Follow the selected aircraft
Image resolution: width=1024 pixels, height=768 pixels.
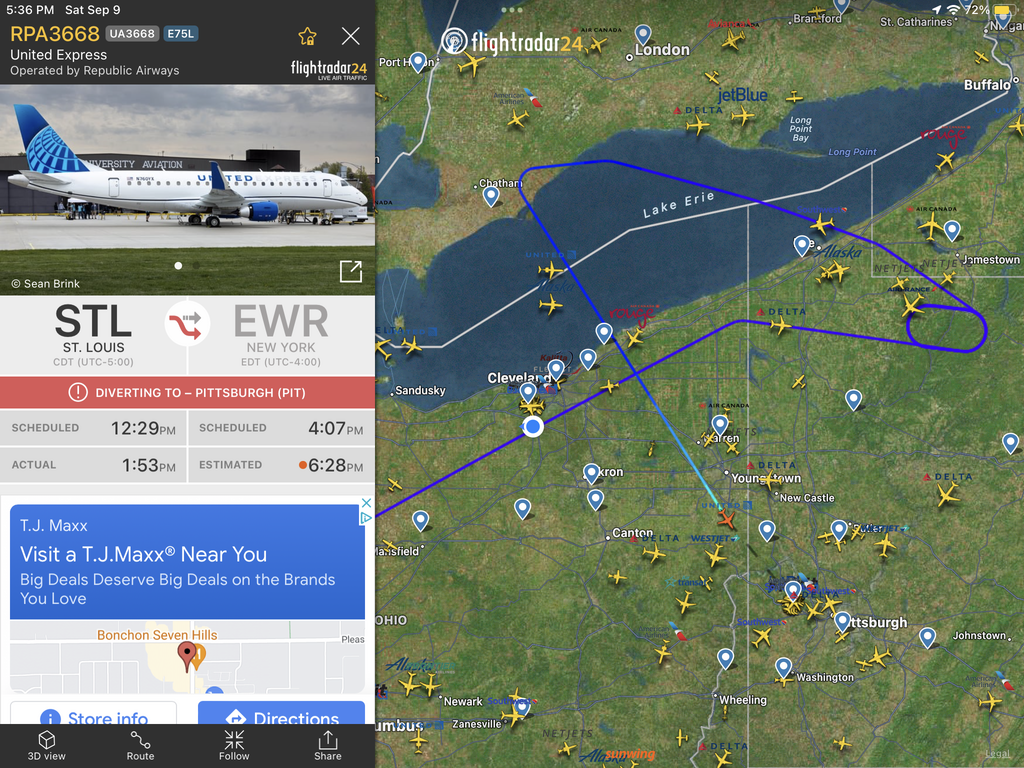pos(234,746)
